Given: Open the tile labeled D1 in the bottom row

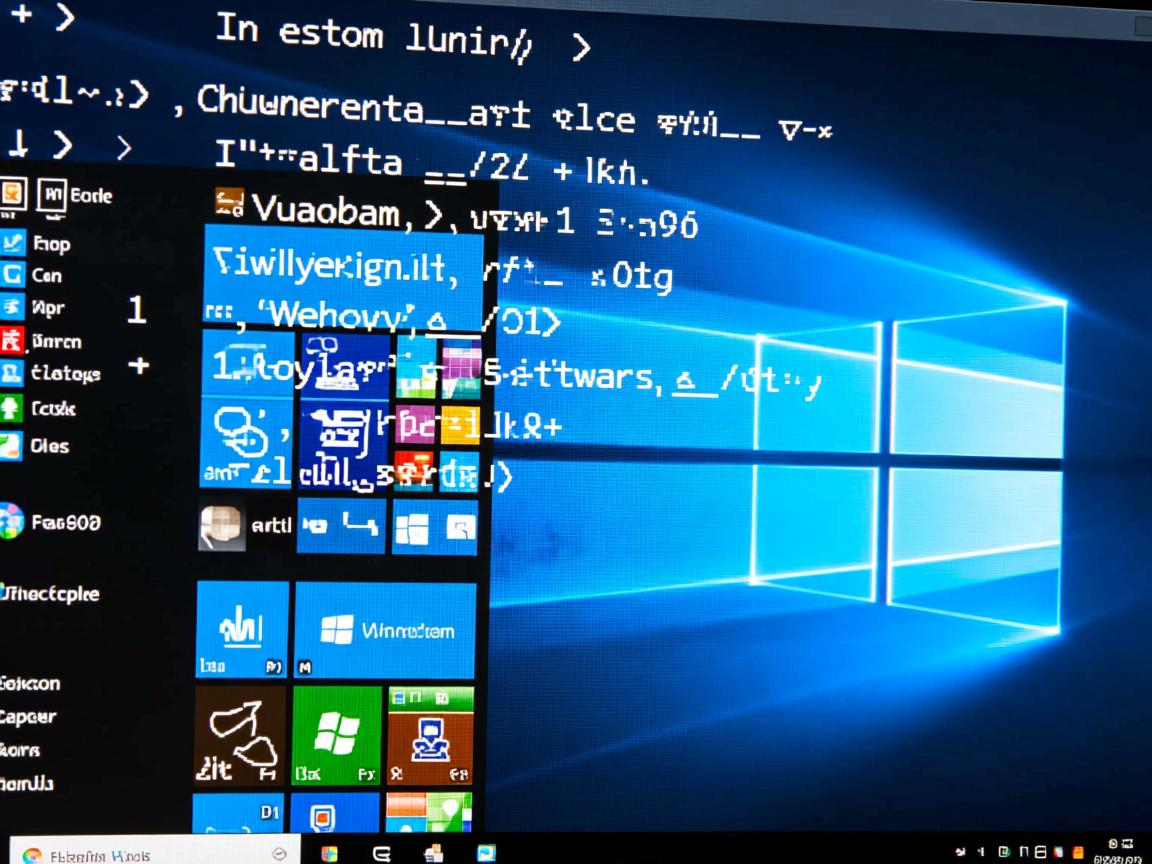Looking at the screenshot, I should [238, 813].
